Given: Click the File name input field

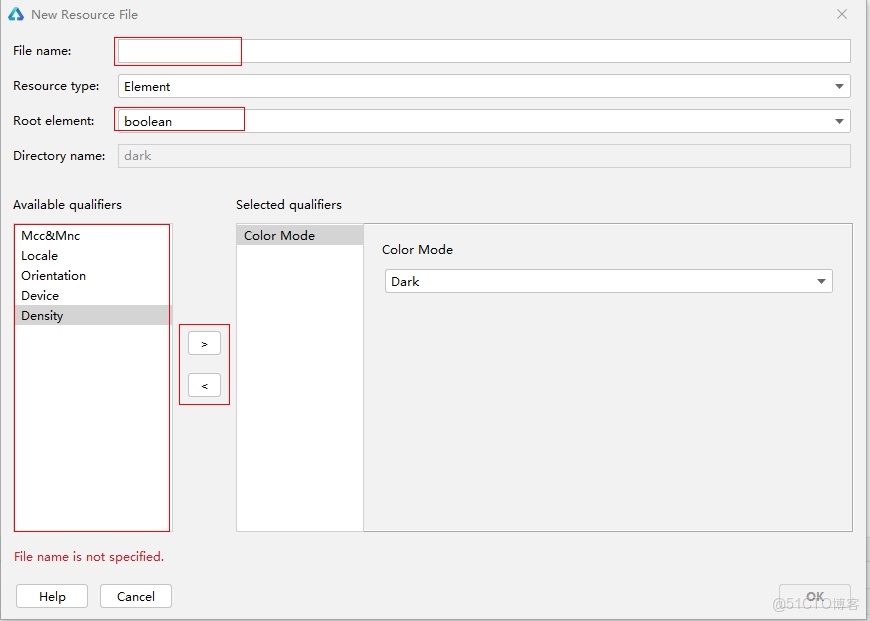Looking at the screenshot, I should coord(484,51).
